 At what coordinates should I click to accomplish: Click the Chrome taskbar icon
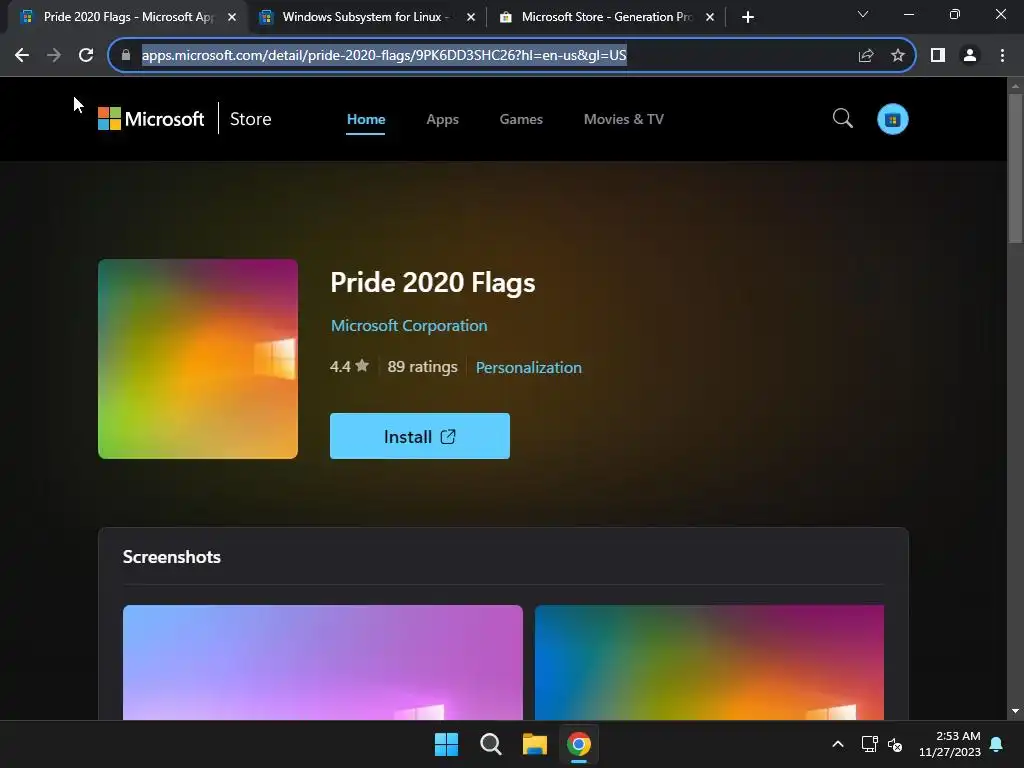(x=579, y=744)
